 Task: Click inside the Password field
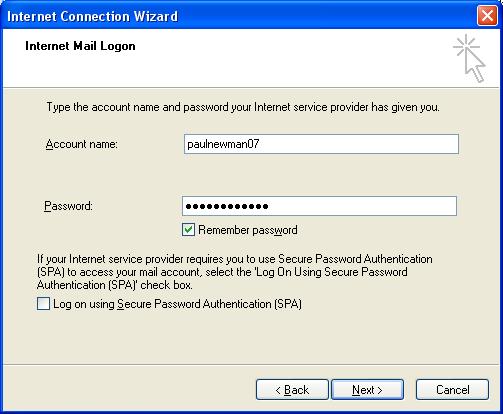pos(319,206)
